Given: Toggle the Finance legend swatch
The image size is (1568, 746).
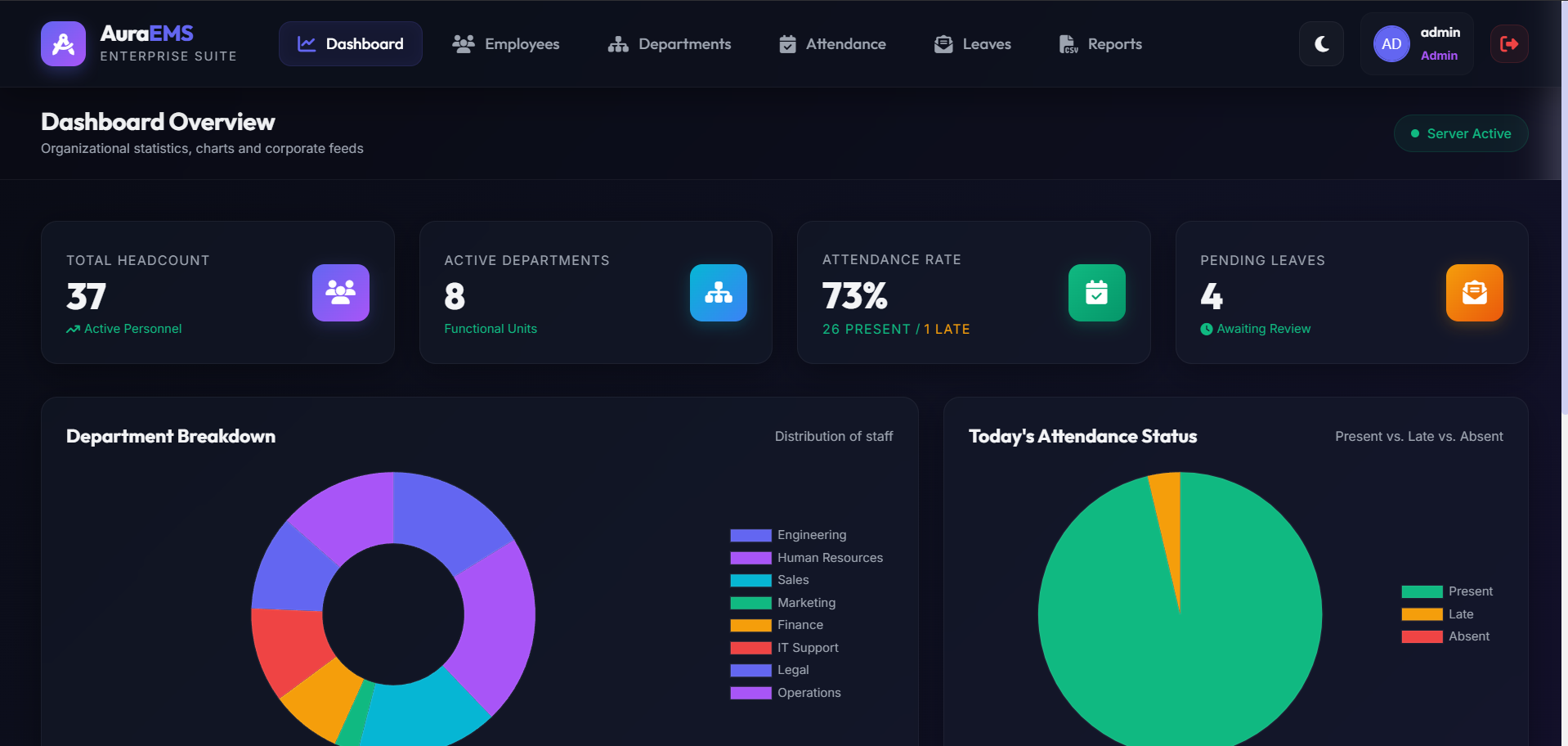Looking at the screenshot, I should 750,626.
